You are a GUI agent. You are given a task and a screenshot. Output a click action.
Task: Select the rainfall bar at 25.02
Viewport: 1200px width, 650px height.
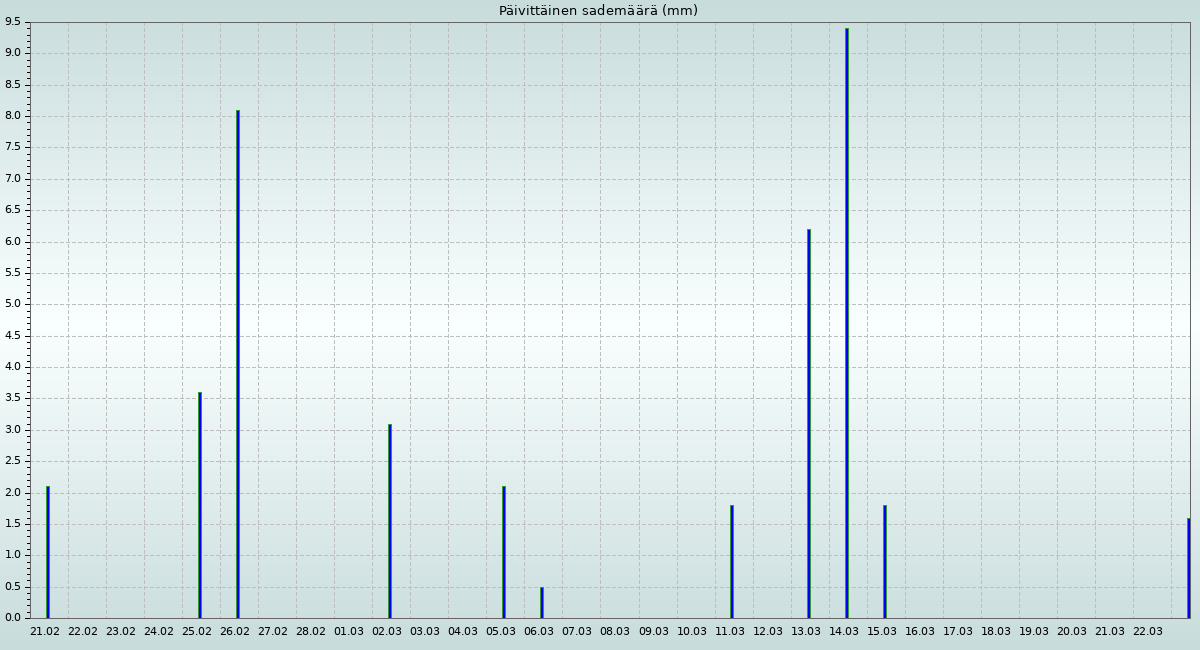coord(199,505)
